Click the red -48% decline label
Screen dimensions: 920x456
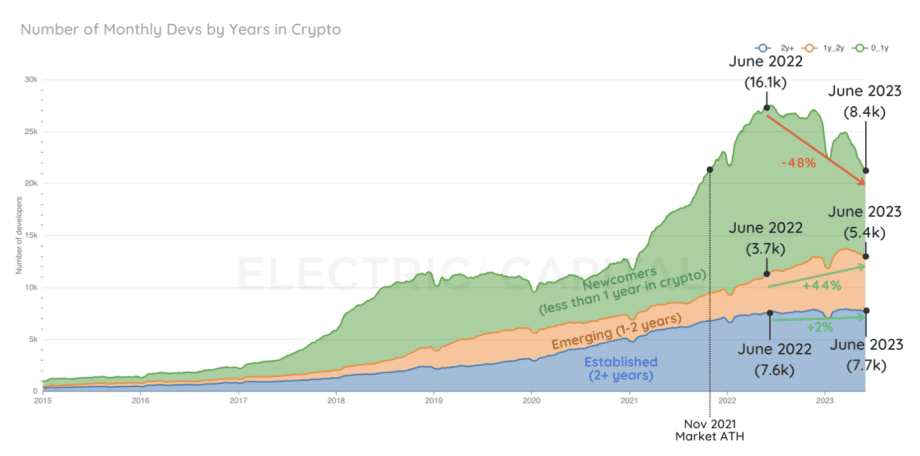[799, 164]
